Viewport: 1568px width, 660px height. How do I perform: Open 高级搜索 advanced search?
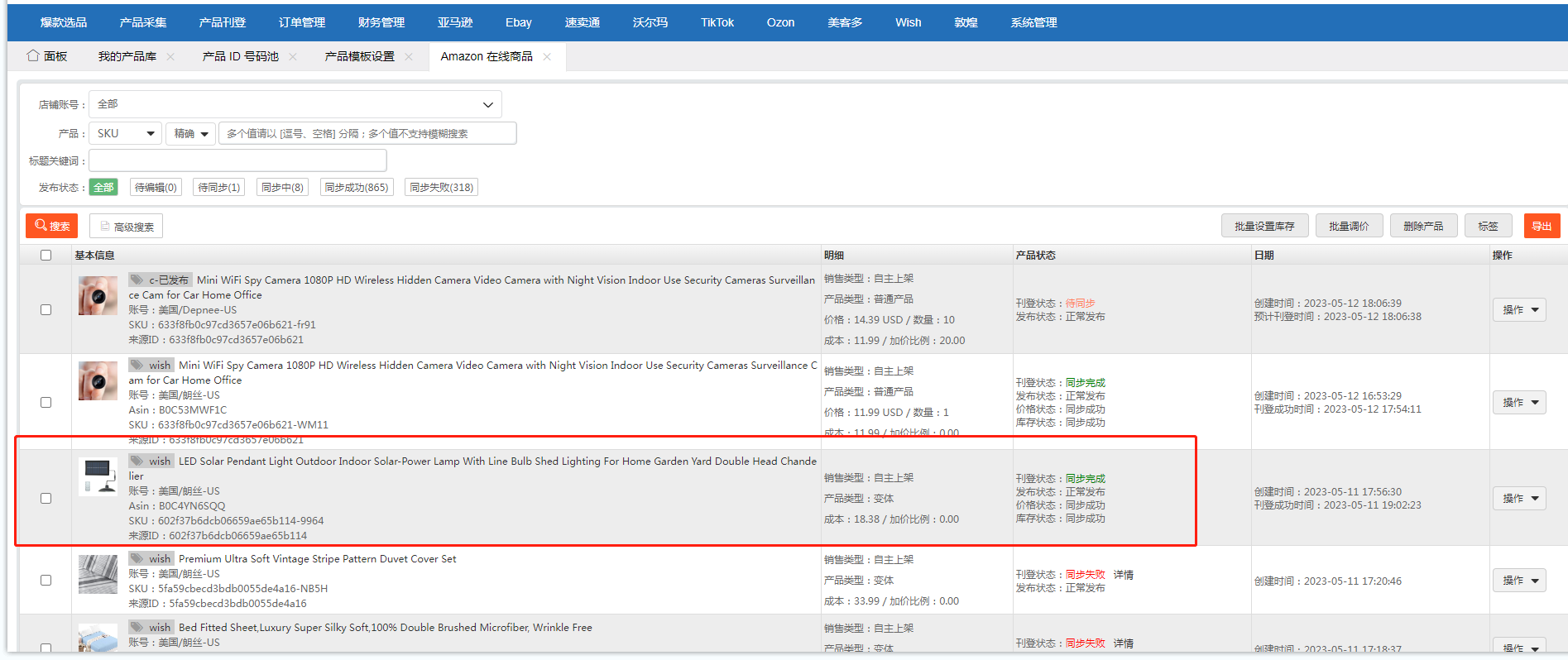(x=126, y=226)
